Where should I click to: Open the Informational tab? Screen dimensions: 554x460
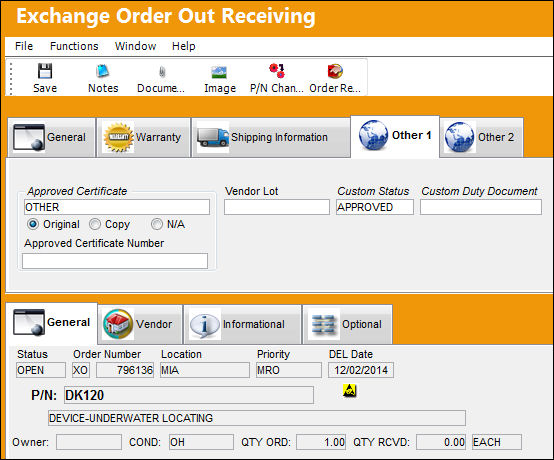[242, 324]
